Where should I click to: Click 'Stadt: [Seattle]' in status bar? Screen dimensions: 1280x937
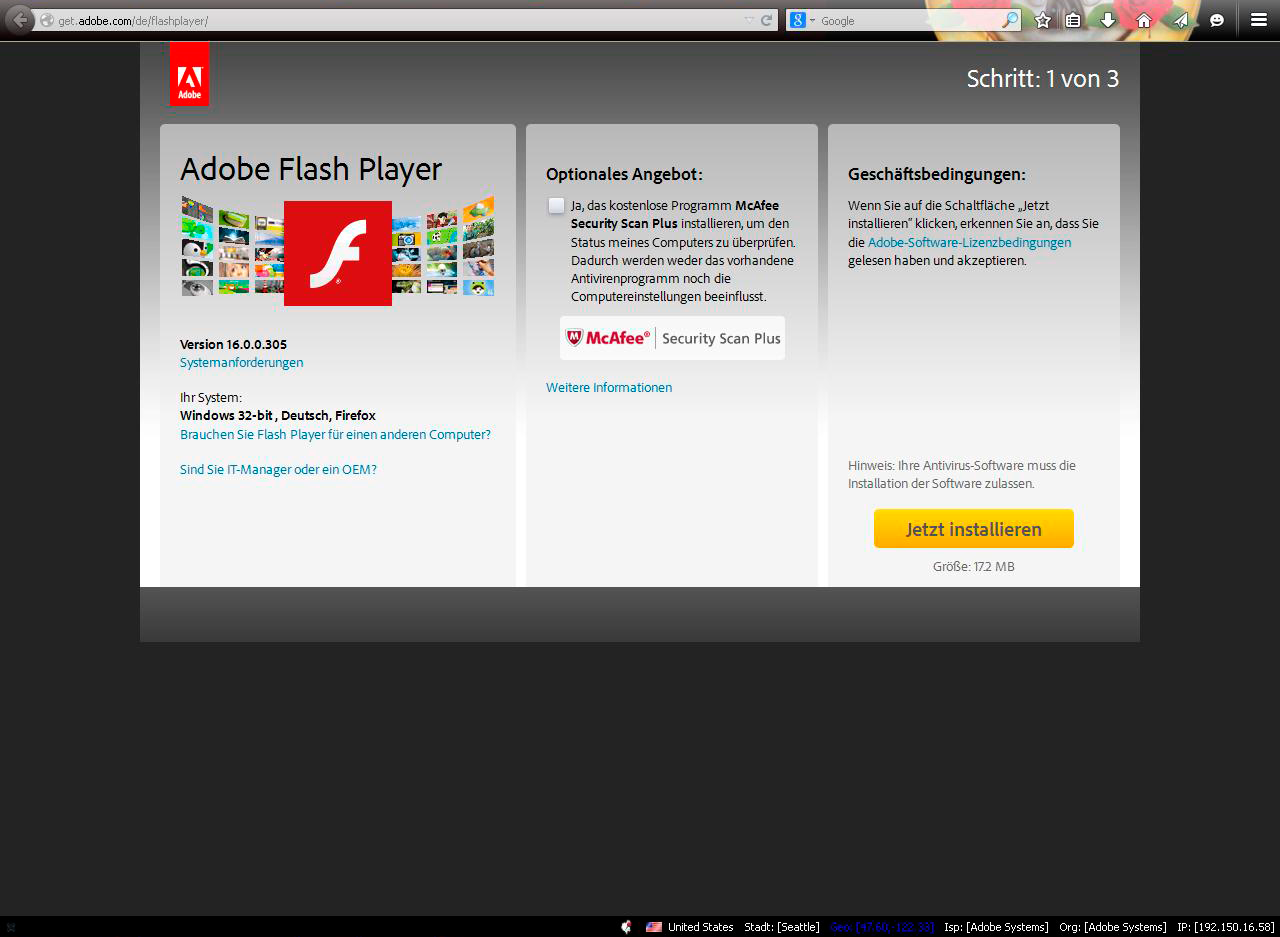[x=782, y=927]
